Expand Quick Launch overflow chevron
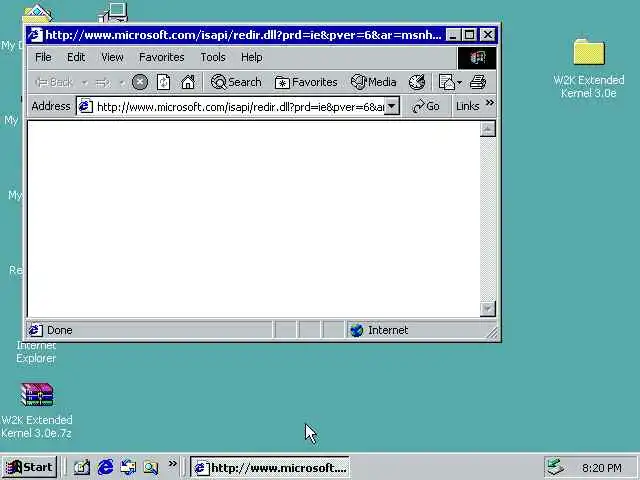This screenshot has width=640, height=480. point(172,463)
